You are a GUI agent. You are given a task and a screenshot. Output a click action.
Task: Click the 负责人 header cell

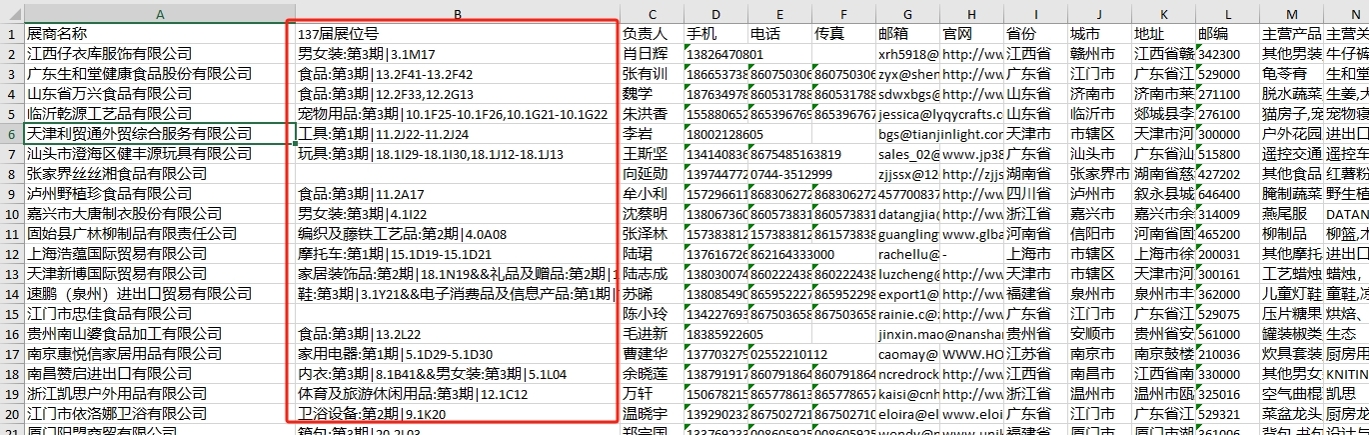point(651,33)
